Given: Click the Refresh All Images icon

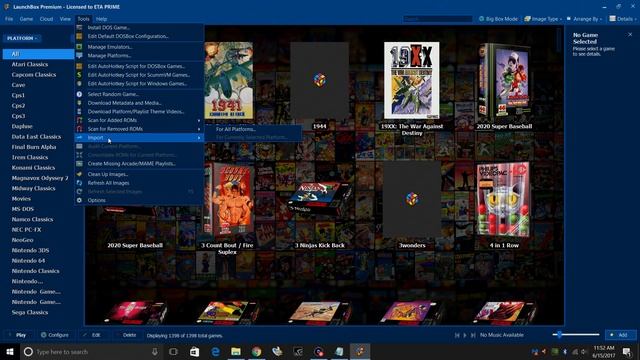Looking at the screenshot, I should [79, 183].
